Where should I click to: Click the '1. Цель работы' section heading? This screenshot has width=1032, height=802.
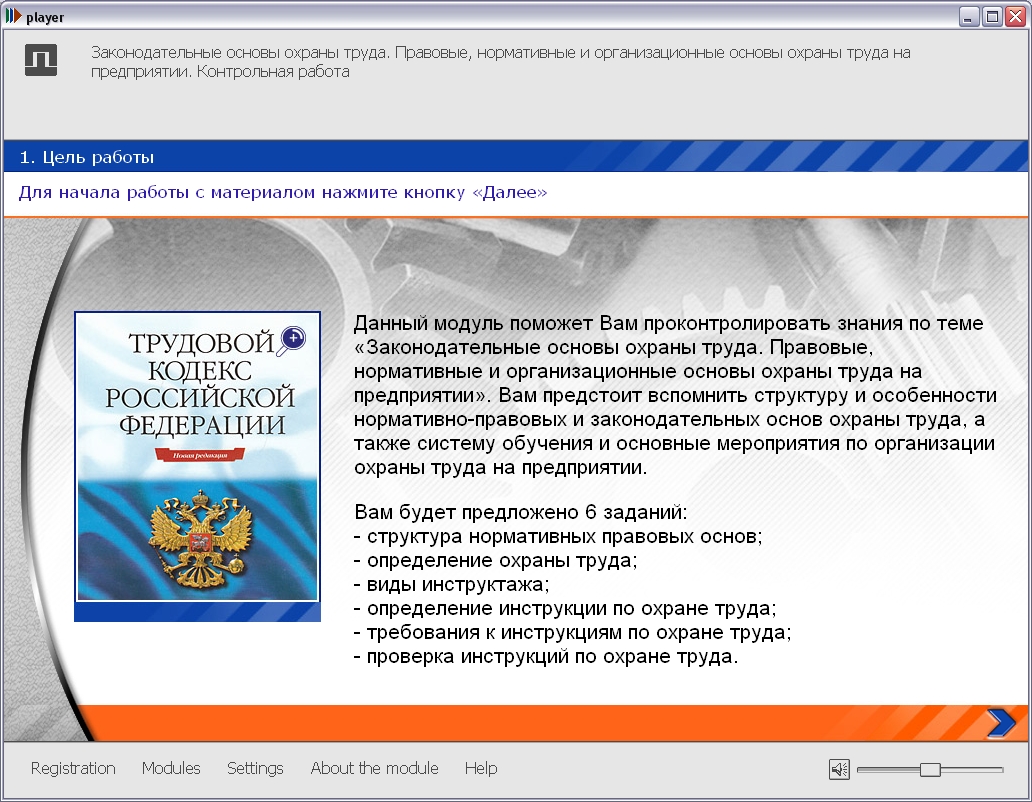[87, 157]
